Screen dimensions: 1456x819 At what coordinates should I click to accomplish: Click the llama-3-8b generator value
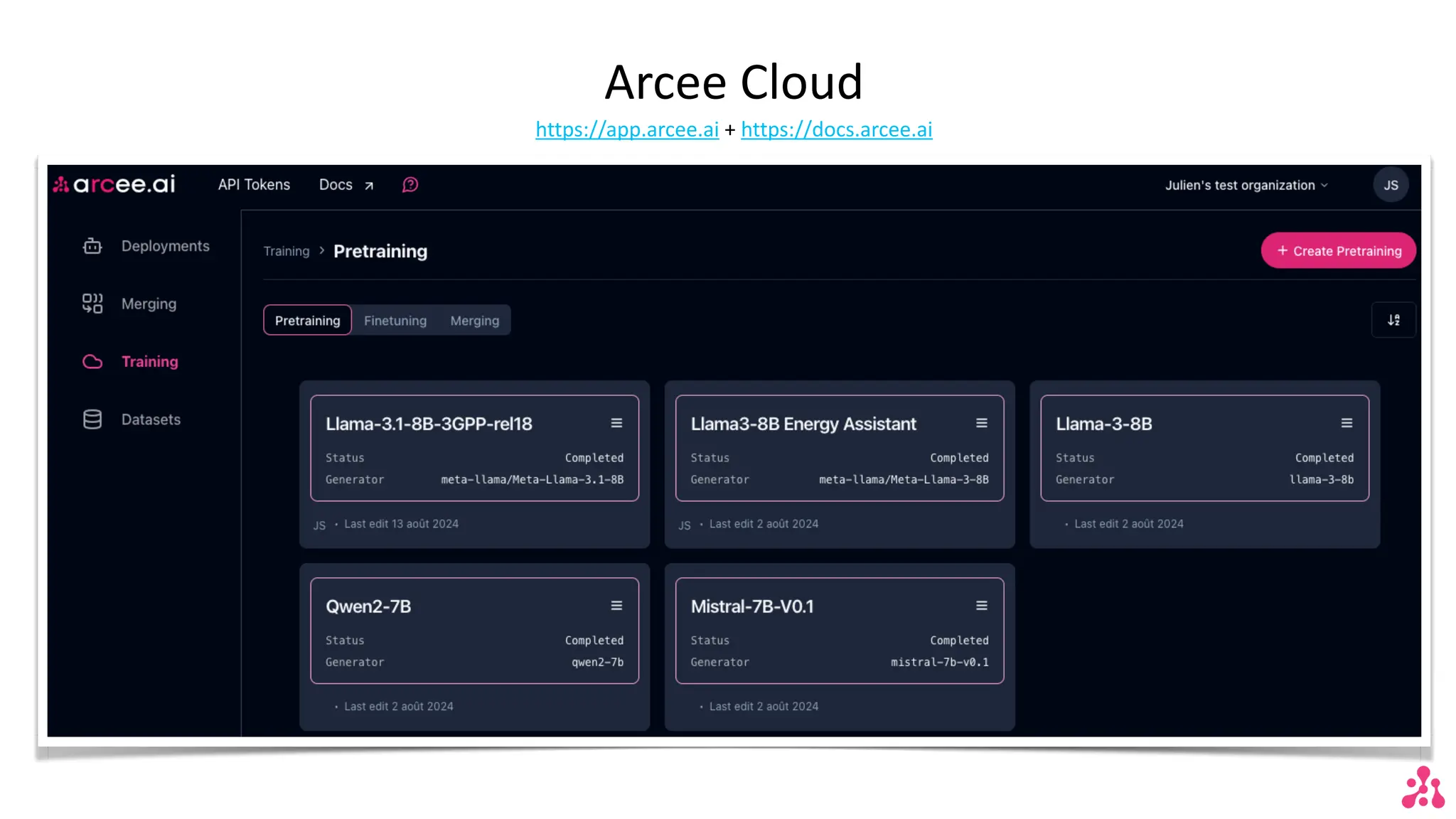[1322, 480]
